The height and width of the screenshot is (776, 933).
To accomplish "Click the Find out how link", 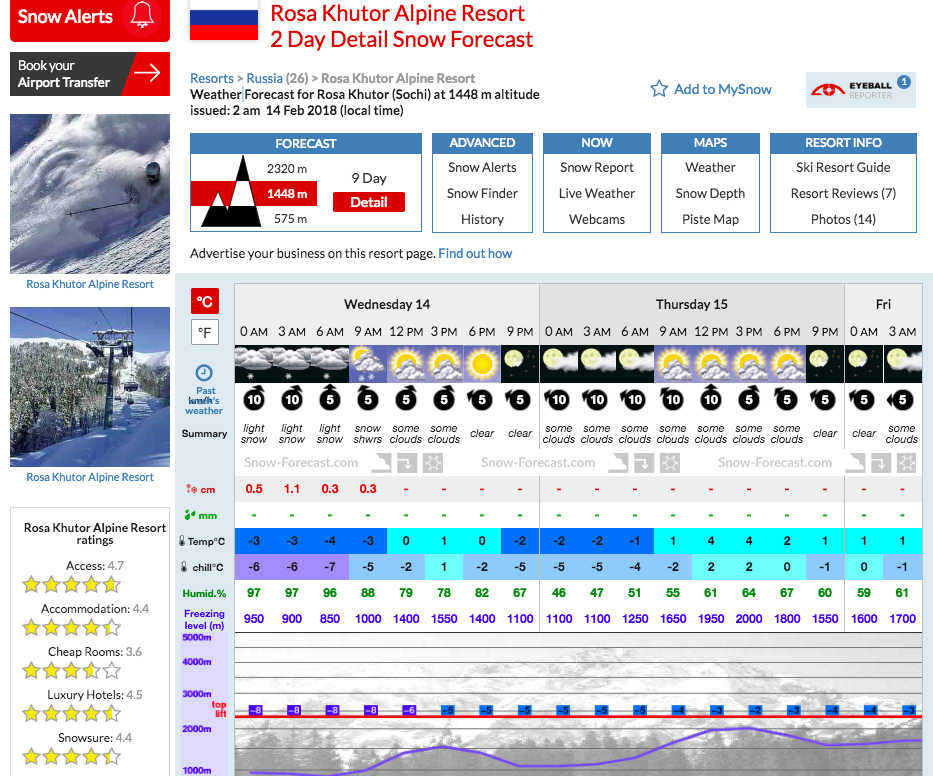I will tap(475, 254).
